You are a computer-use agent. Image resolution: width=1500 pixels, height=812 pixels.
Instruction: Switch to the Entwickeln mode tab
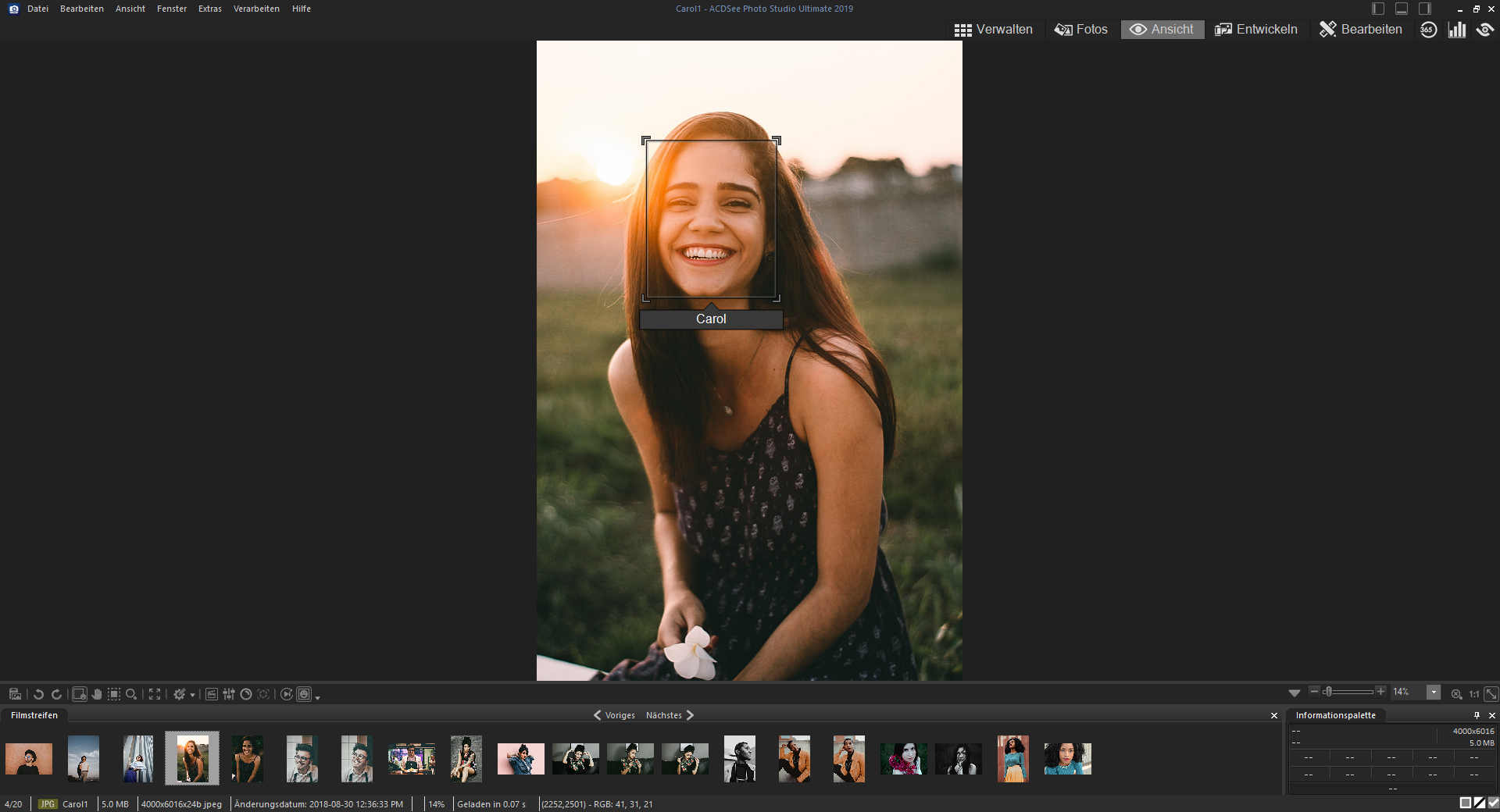point(1256,30)
